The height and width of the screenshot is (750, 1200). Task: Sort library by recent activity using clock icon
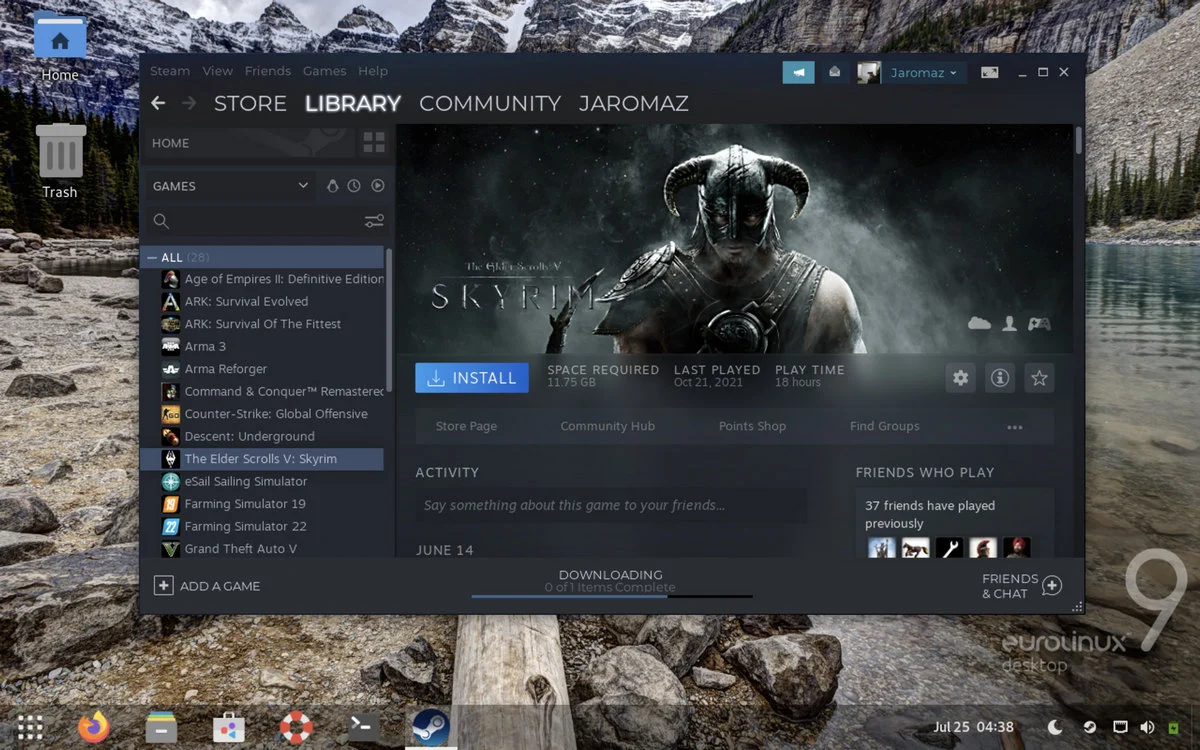pyautogui.click(x=354, y=185)
